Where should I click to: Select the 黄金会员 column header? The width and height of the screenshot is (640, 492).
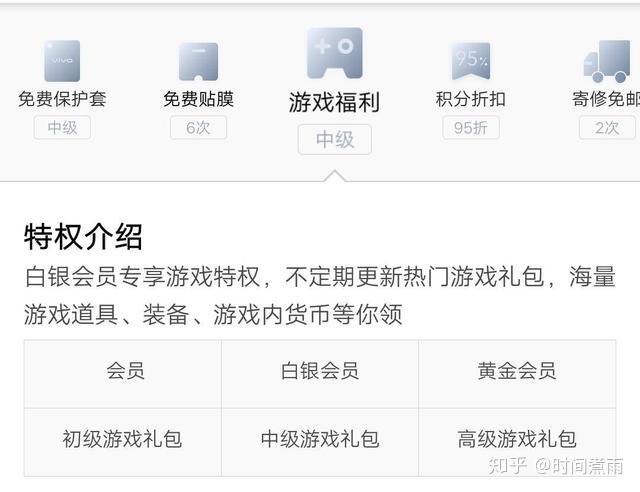point(516,371)
